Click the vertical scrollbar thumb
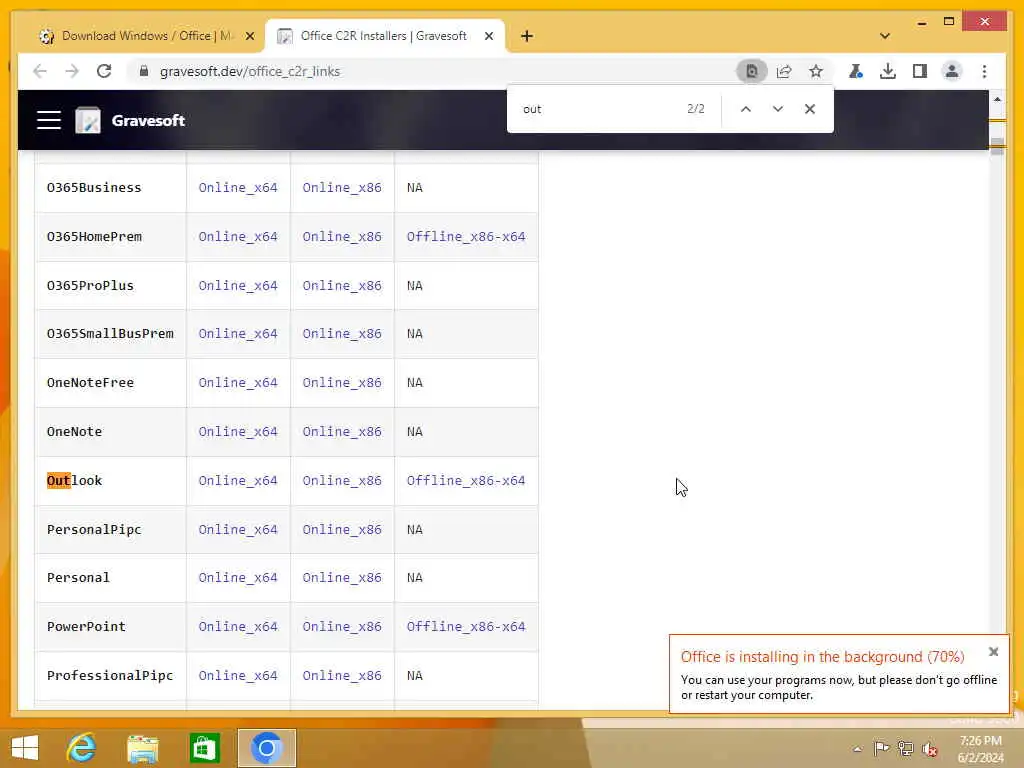This screenshot has width=1024, height=768. click(x=997, y=146)
